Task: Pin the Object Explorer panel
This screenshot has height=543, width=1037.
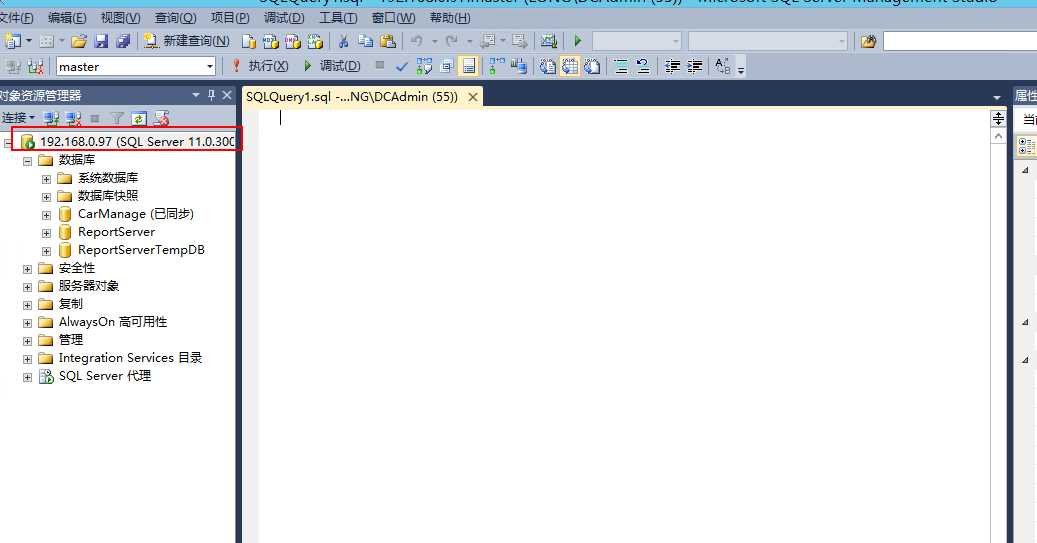Action: pos(212,95)
